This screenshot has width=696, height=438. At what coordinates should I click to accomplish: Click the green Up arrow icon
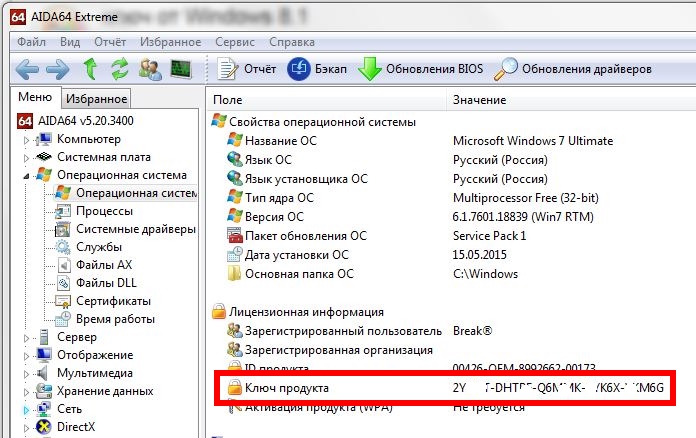[x=91, y=69]
